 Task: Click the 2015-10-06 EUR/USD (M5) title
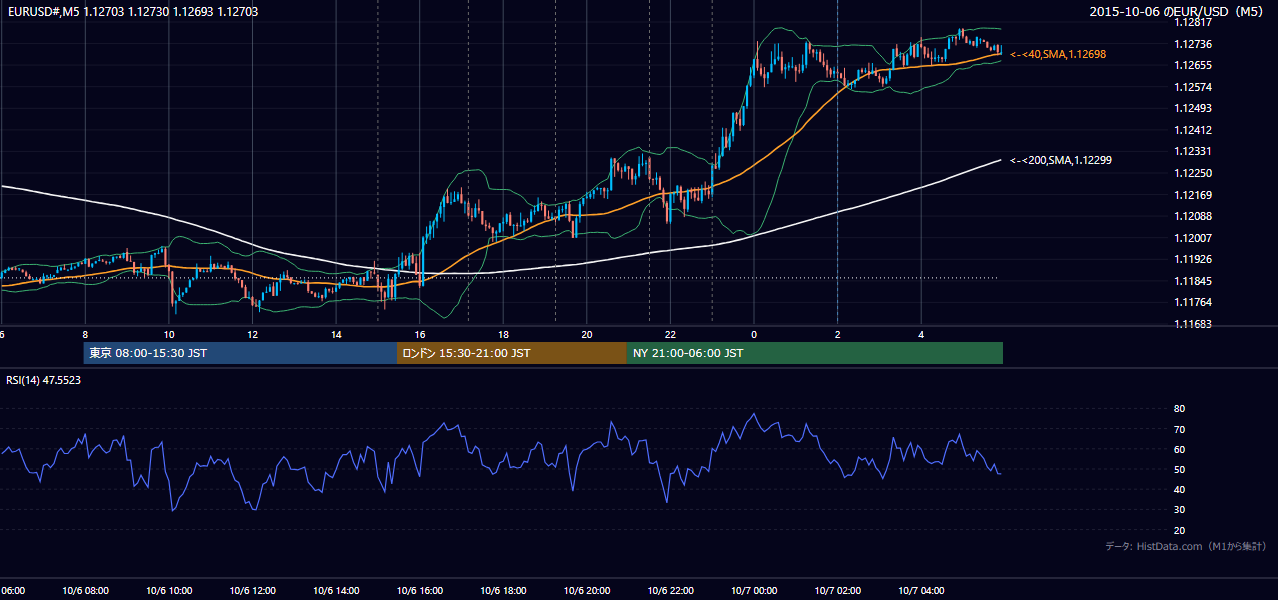1178,12
